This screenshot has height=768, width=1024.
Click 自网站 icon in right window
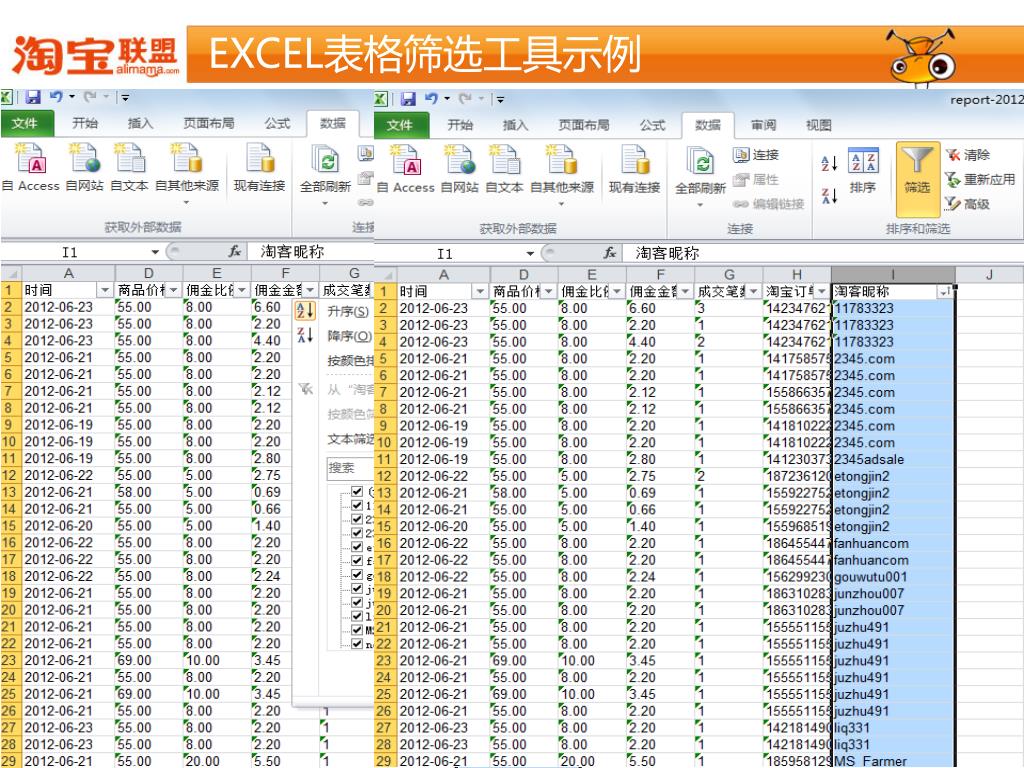[459, 168]
